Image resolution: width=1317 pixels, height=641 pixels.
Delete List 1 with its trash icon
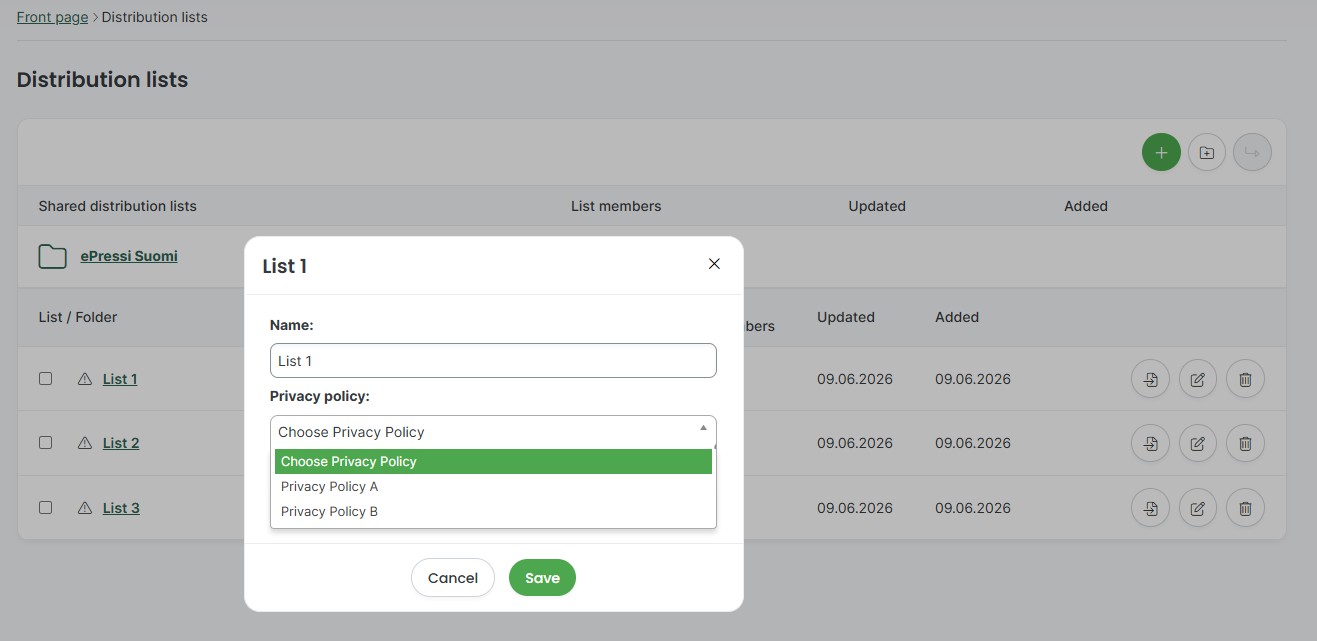click(x=1245, y=379)
